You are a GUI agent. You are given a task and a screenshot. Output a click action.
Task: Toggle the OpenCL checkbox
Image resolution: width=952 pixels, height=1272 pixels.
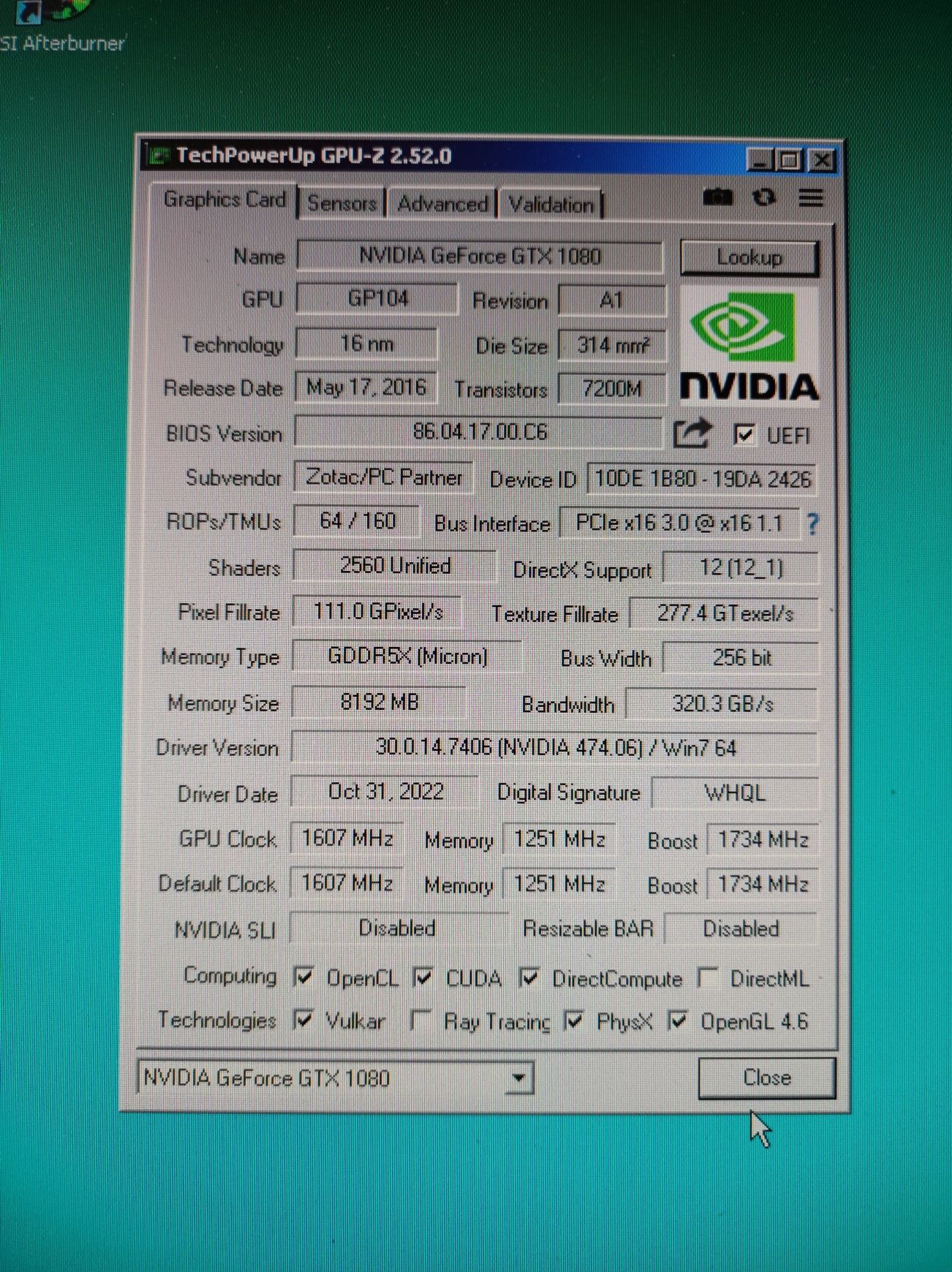point(303,976)
